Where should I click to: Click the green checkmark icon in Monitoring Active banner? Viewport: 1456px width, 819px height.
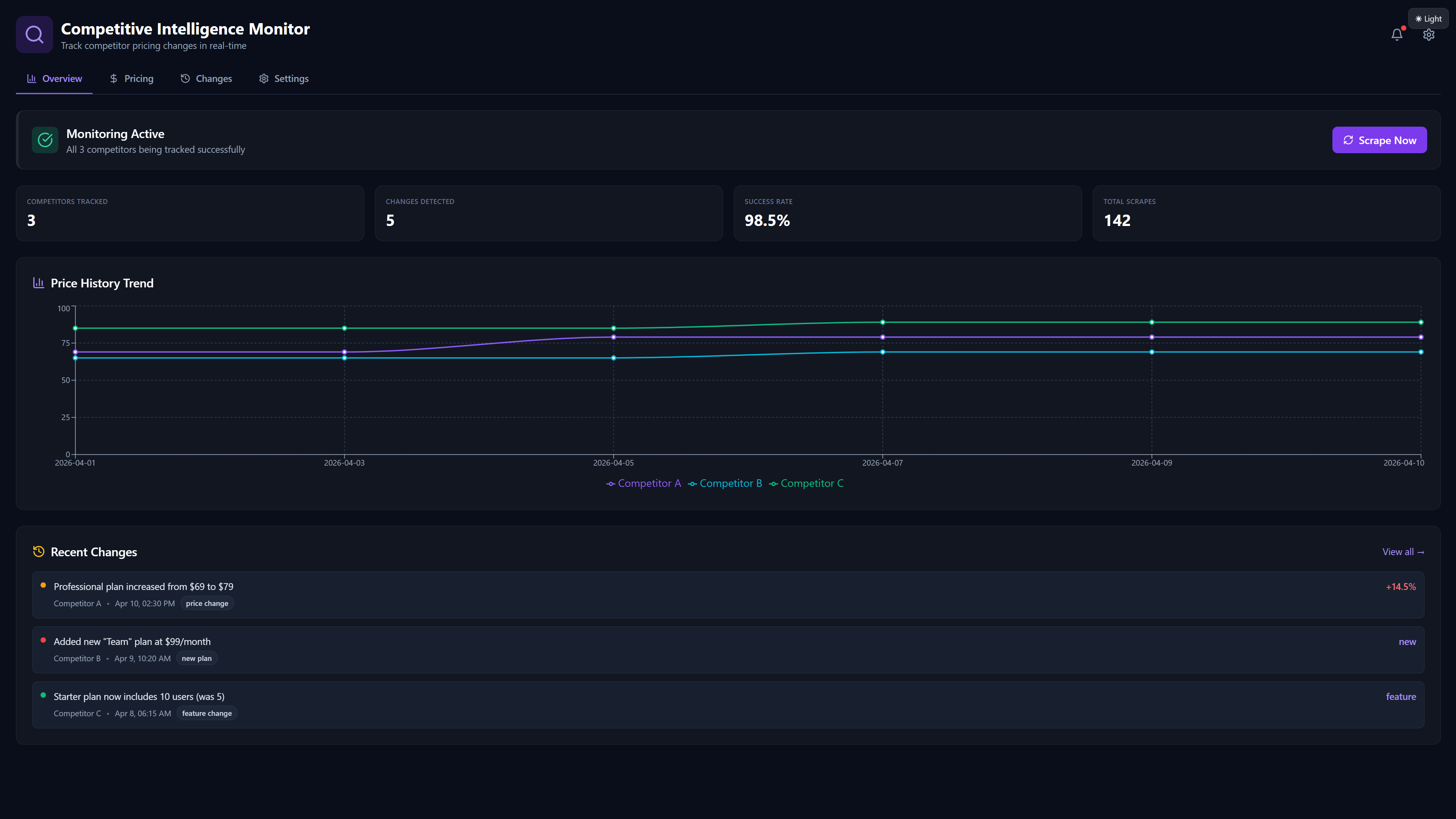[x=45, y=140]
